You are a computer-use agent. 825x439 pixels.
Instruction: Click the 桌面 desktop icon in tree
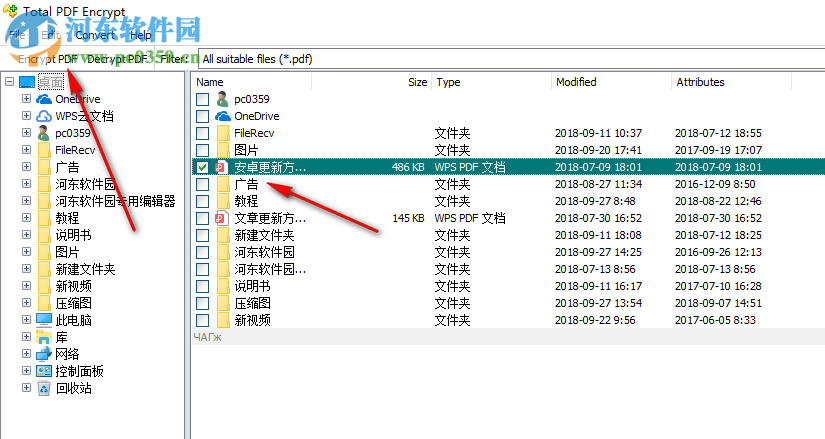coord(27,82)
